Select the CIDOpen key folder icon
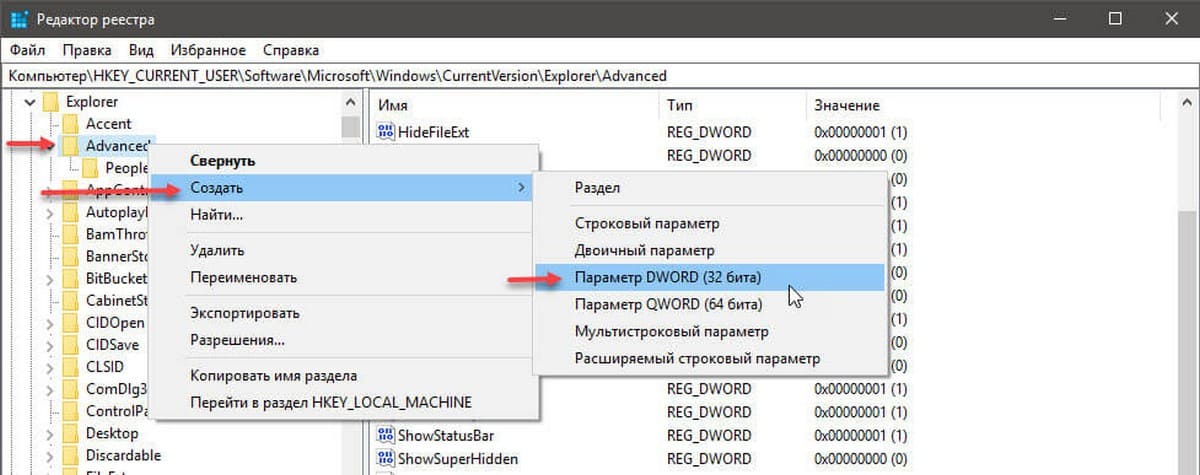This screenshot has height=475, width=1200. point(70,322)
